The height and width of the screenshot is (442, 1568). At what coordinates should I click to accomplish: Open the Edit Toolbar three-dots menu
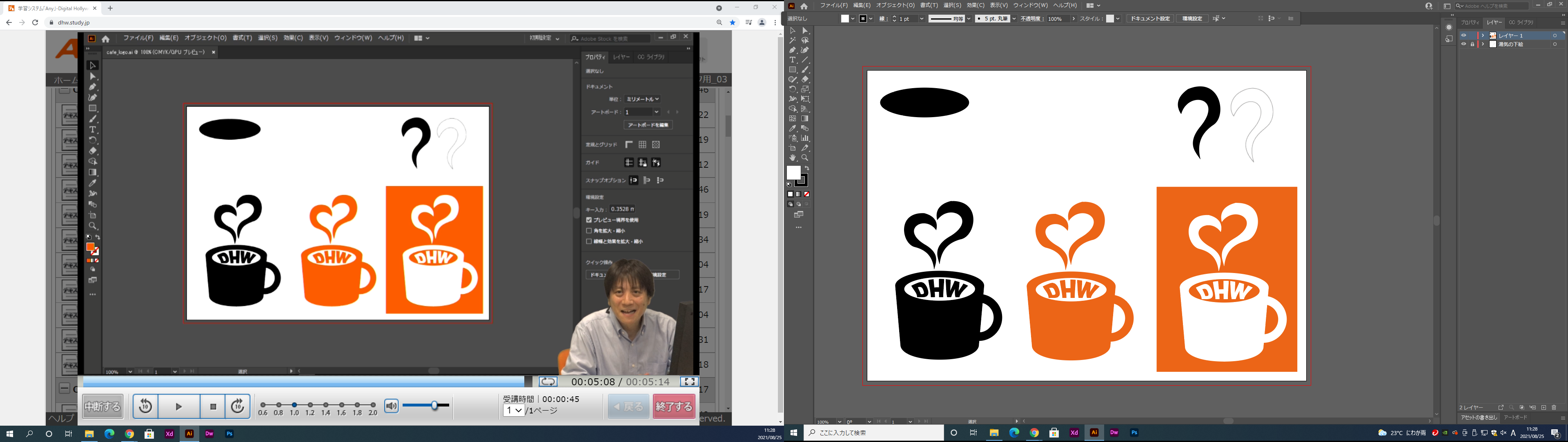click(x=799, y=227)
